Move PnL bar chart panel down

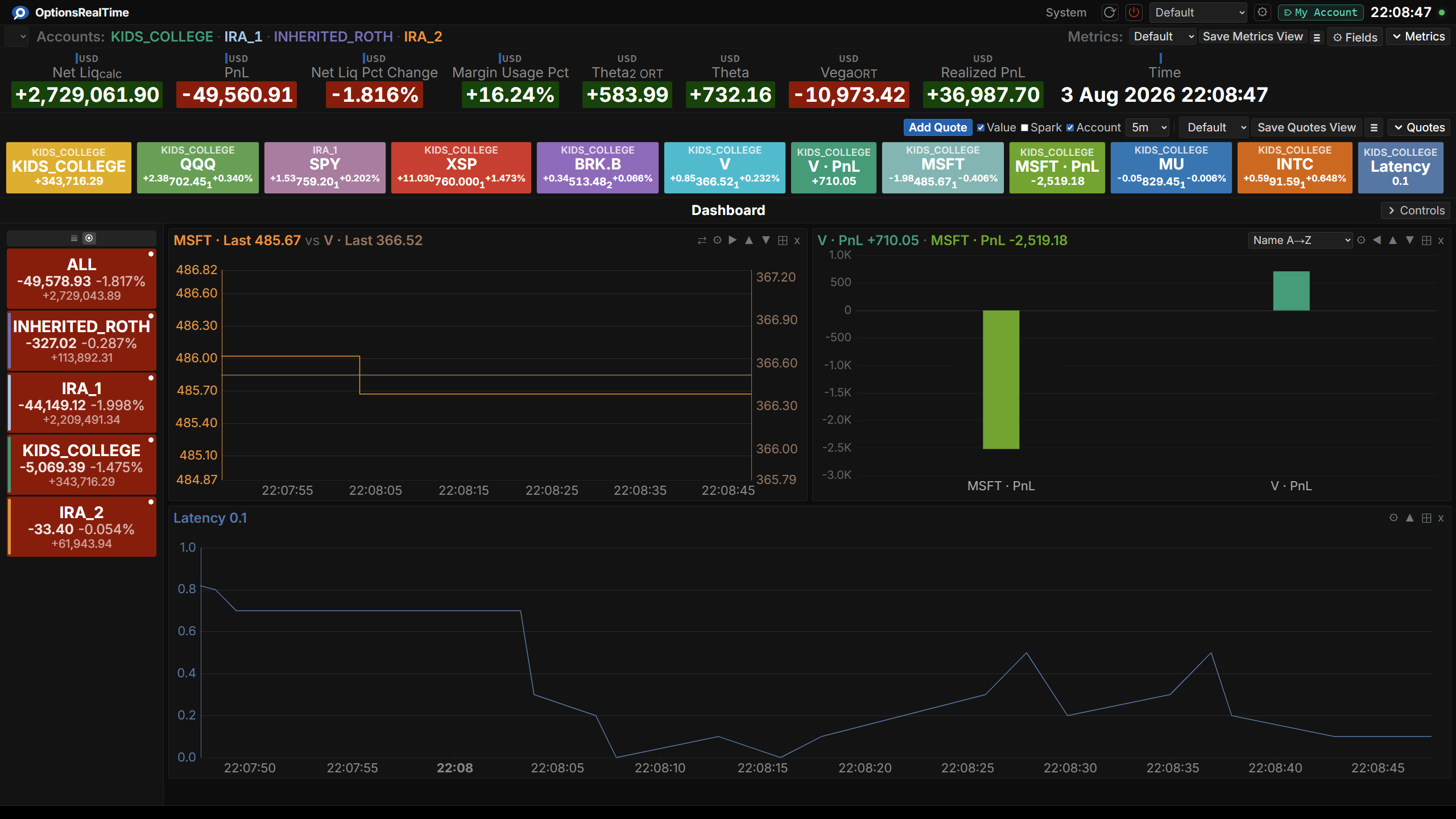(1410, 241)
